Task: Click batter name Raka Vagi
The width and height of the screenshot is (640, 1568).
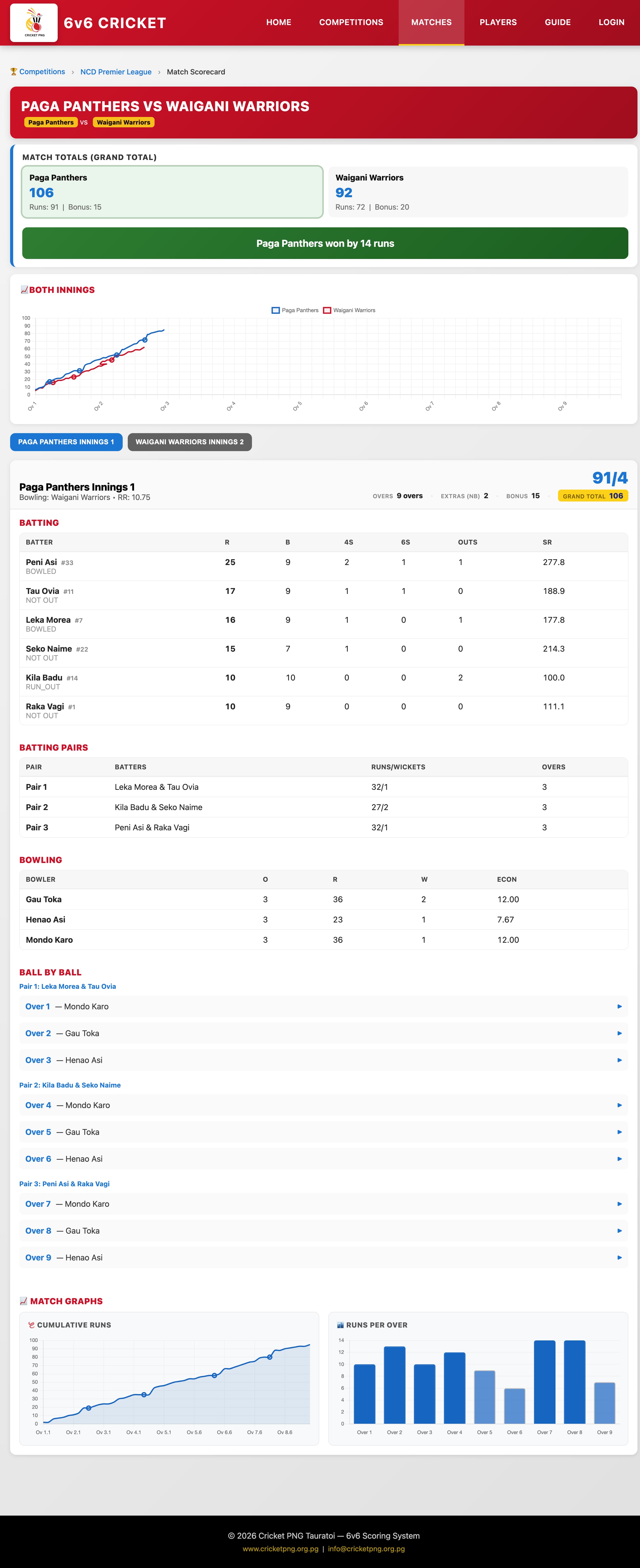Action: [45, 707]
